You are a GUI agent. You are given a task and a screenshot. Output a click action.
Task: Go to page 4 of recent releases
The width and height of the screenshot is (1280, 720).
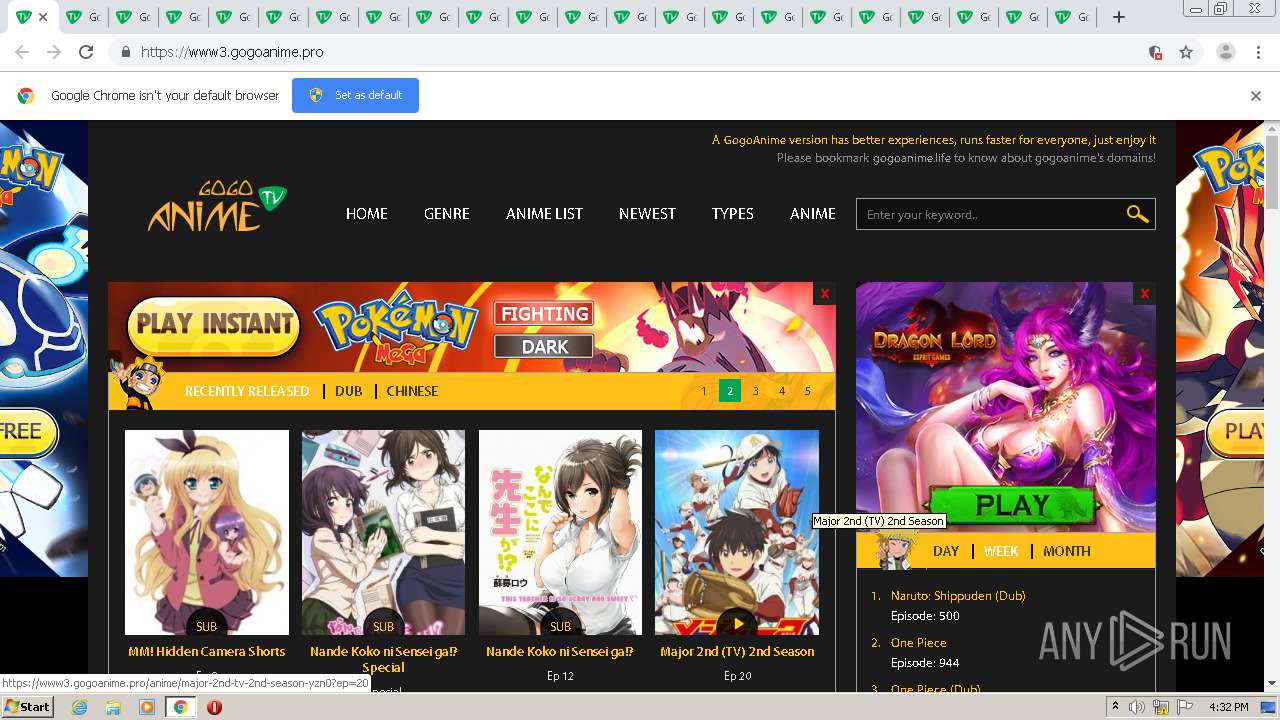click(782, 391)
